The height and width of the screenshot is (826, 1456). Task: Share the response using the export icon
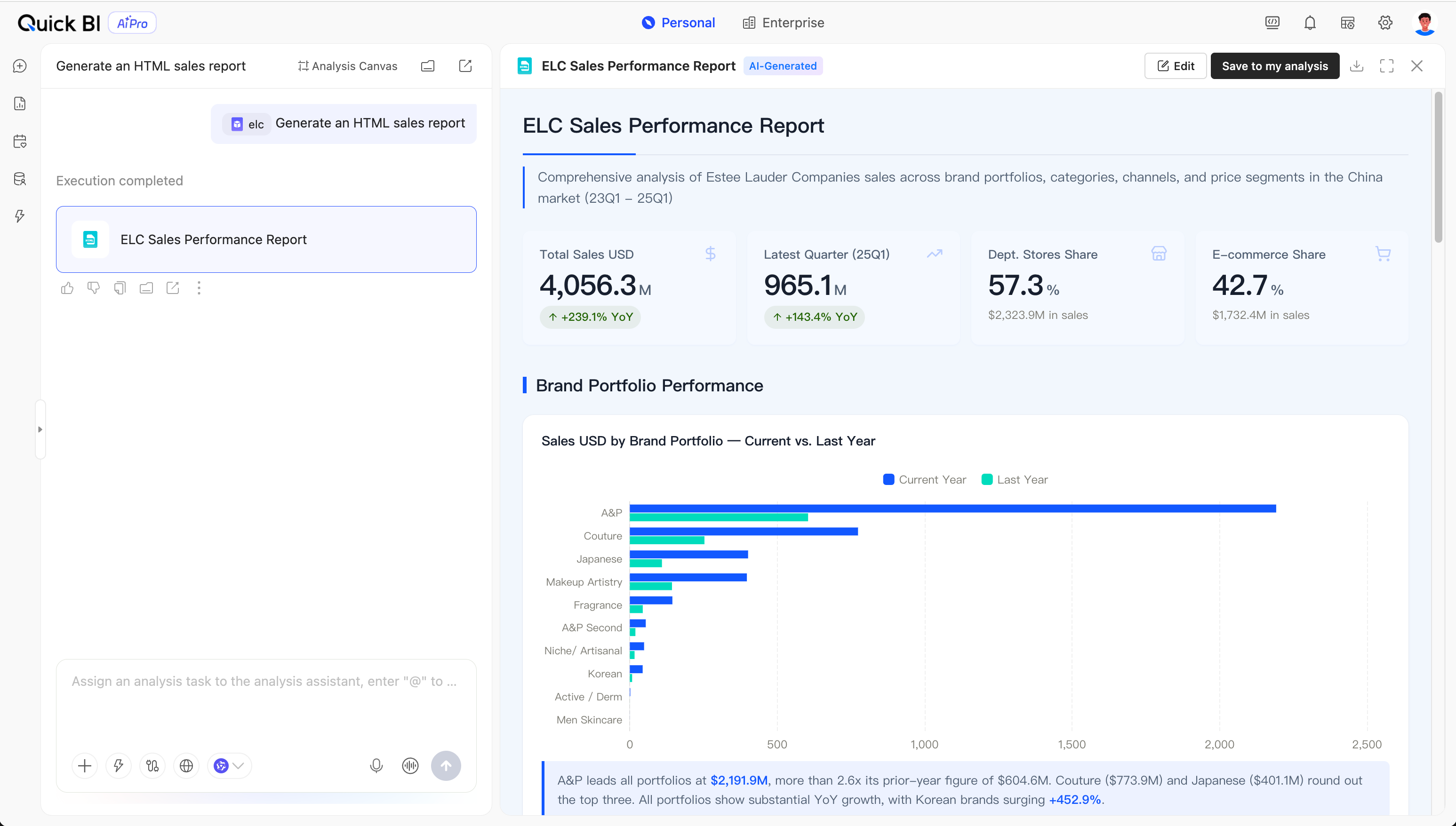(x=173, y=288)
